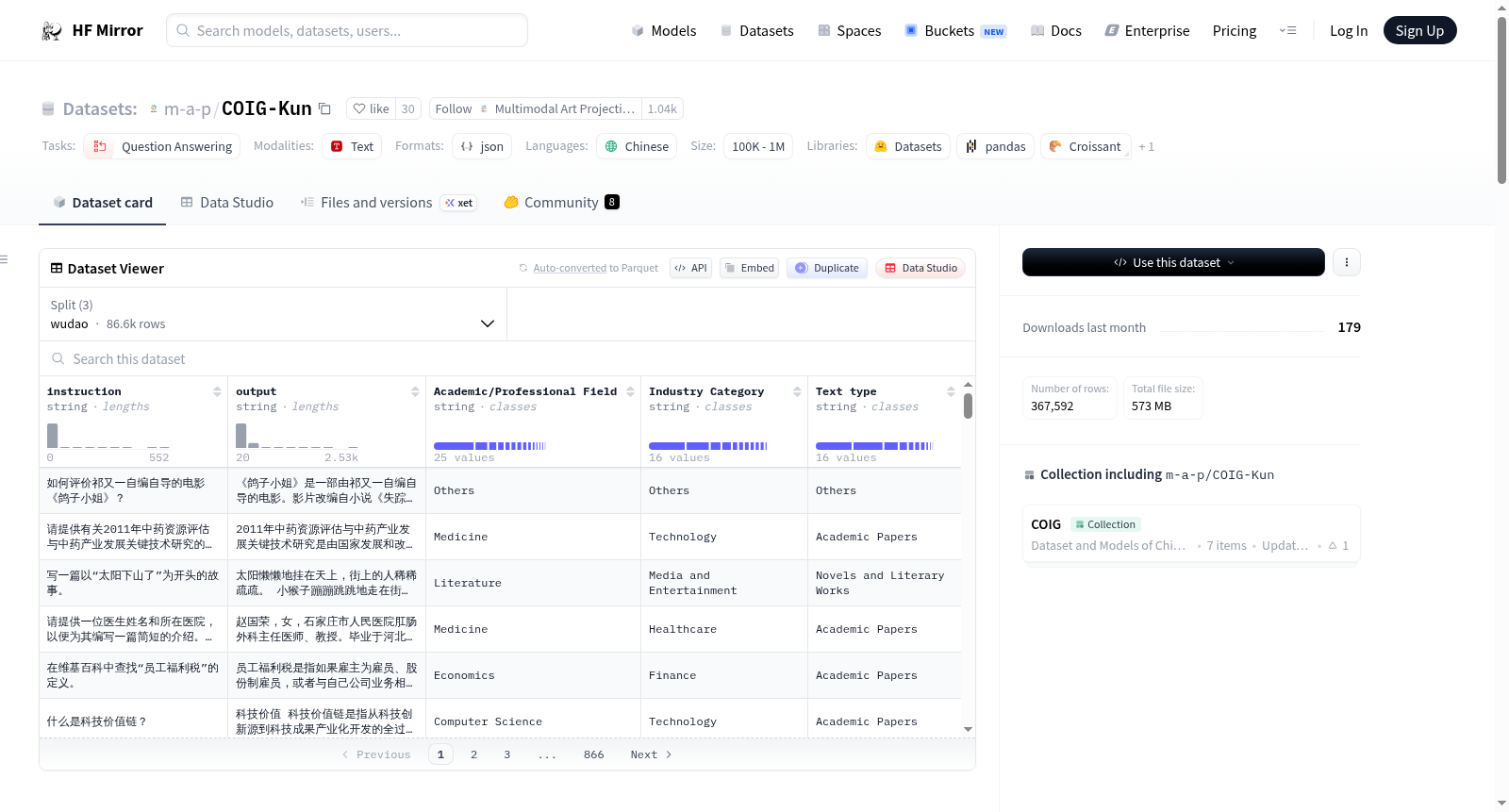The image size is (1509, 812).
Task: Show the +1 additional libraries
Action: click(1146, 146)
